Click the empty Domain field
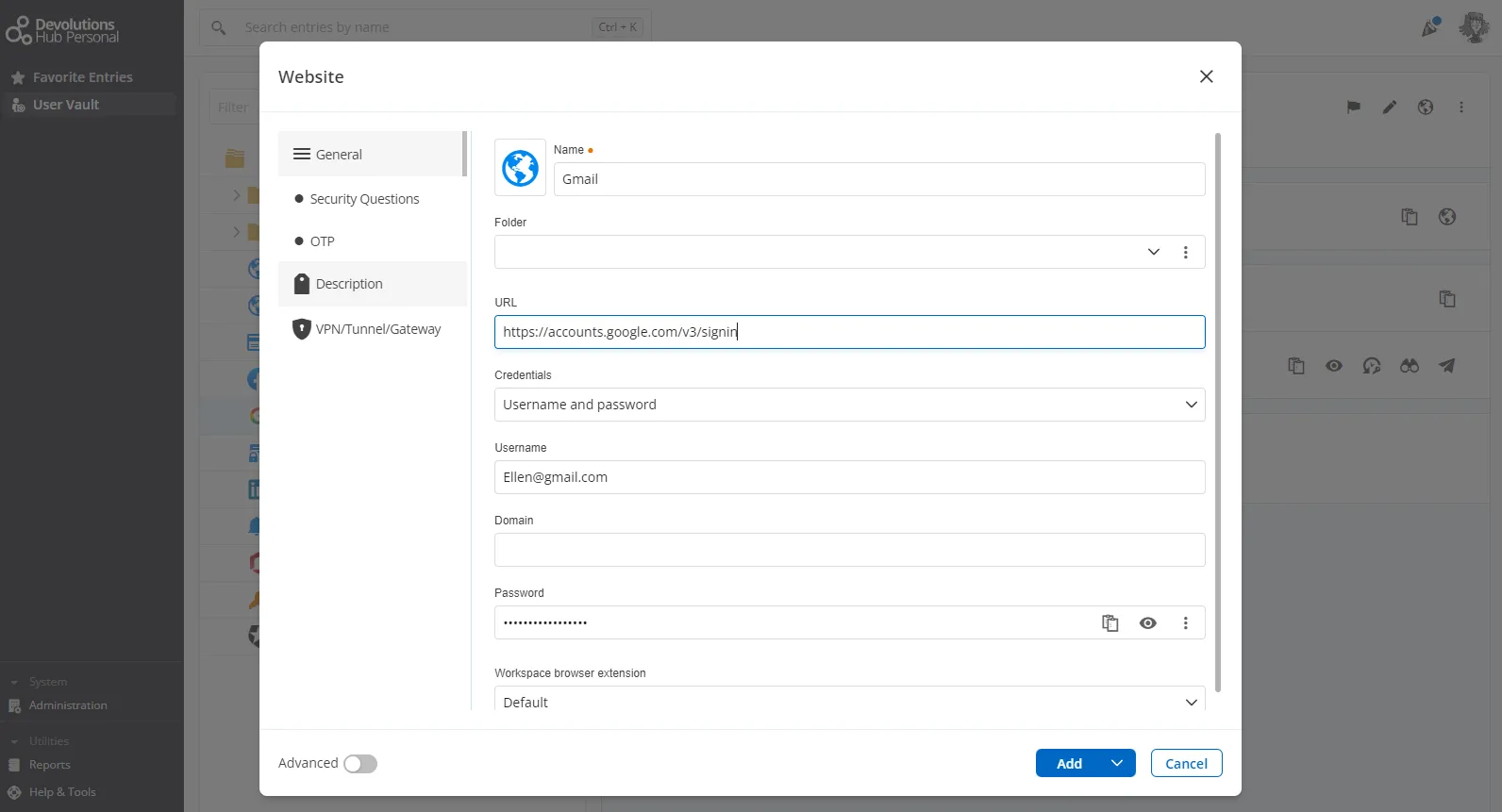Image resolution: width=1502 pixels, height=812 pixels. (x=849, y=550)
